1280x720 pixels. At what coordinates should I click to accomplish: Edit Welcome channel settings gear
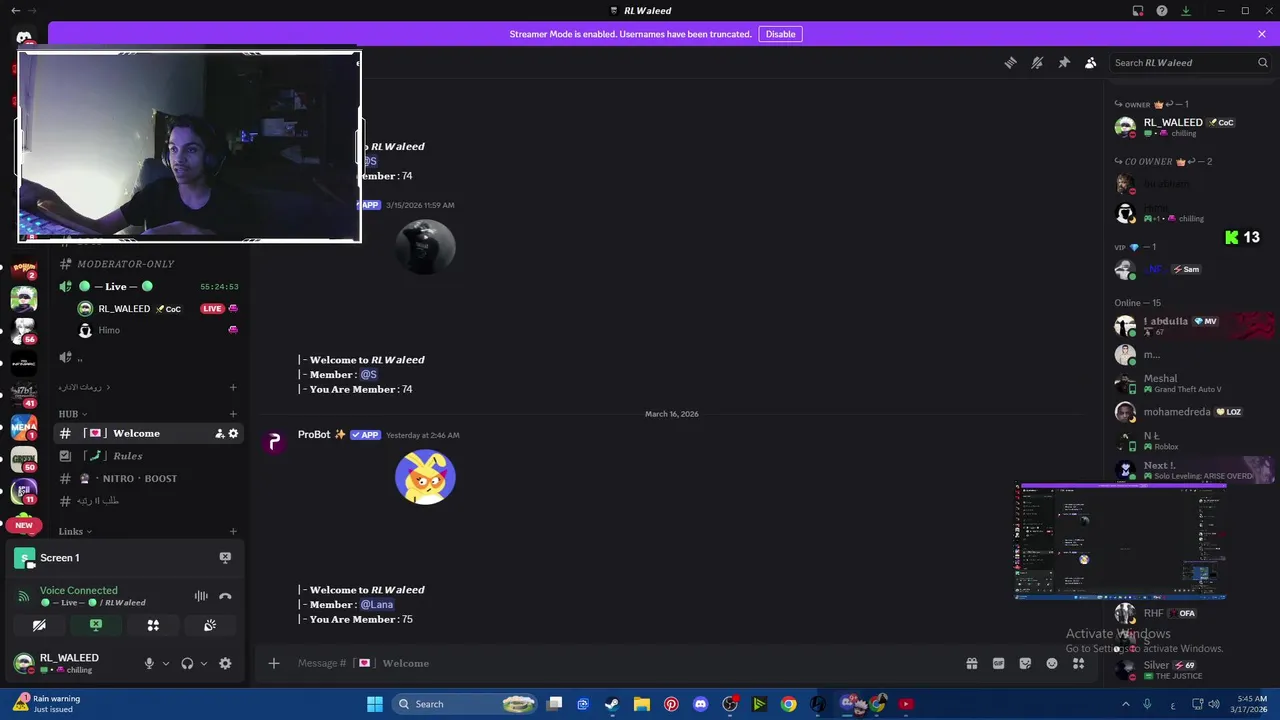(x=234, y=433)
